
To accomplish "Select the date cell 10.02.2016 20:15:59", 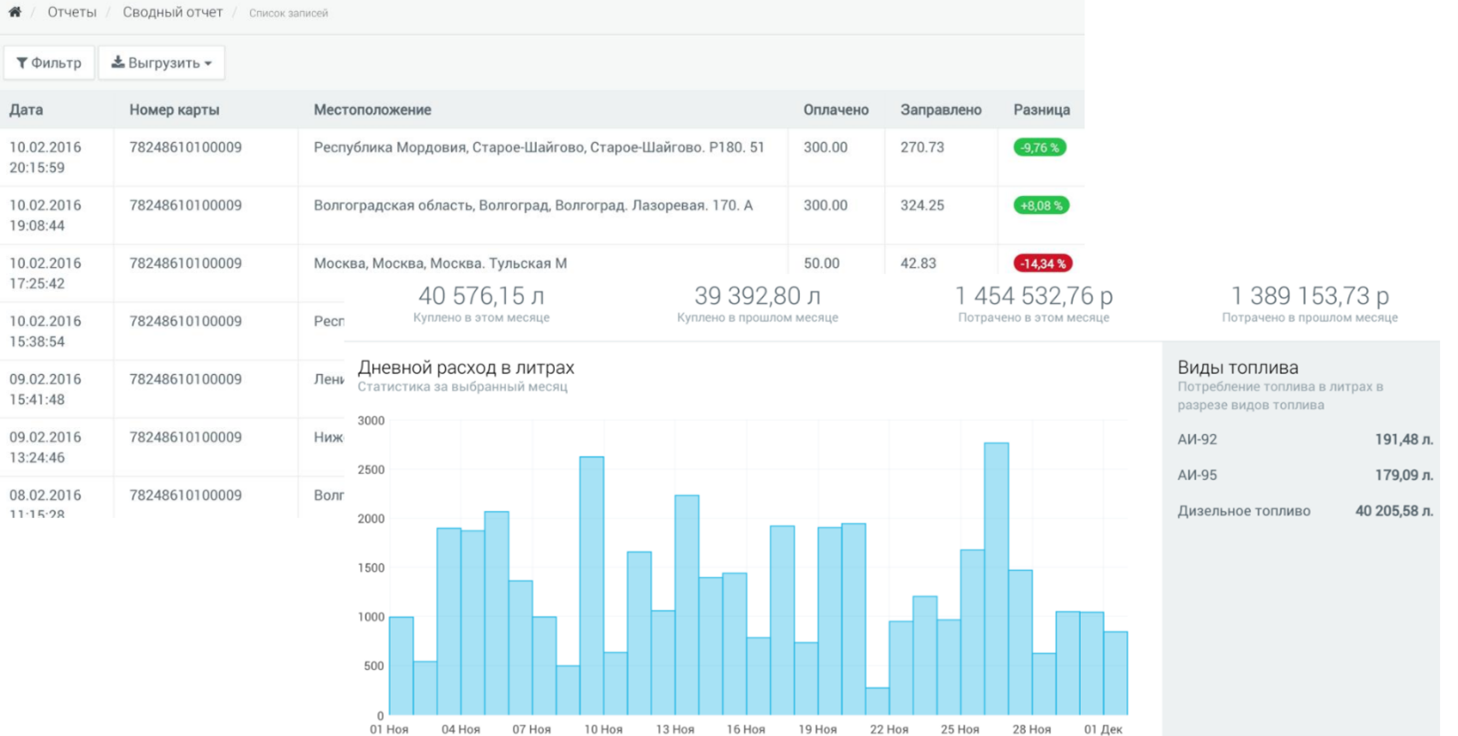I will click(45, 157).
